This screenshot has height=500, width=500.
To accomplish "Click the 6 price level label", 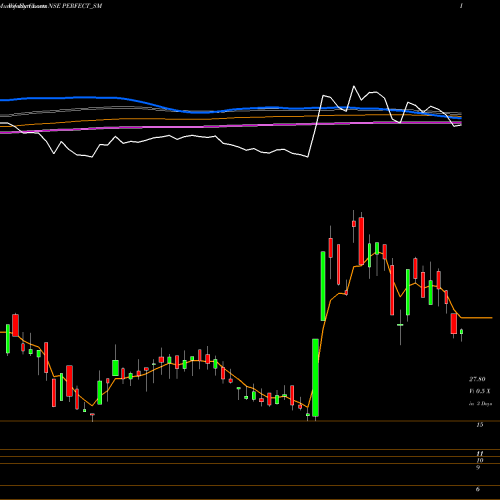I will click(x=478, y=489).
